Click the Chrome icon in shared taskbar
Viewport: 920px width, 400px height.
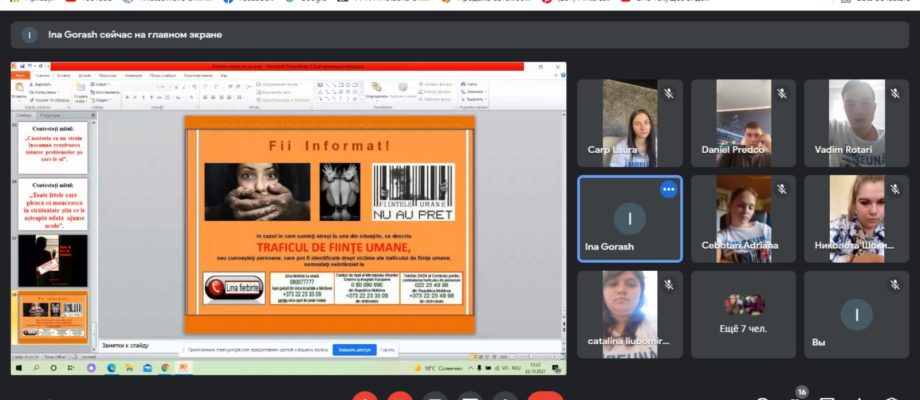pyautogui.click(x=165, y=368)
